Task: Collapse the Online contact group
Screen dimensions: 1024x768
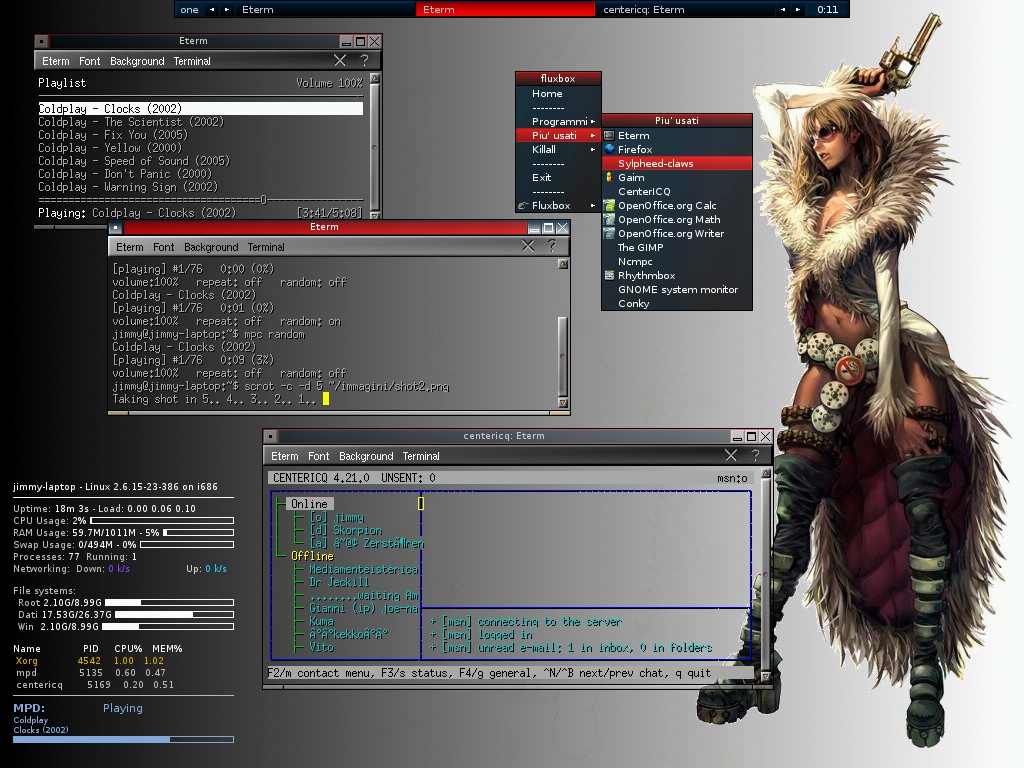Action: 309,504
